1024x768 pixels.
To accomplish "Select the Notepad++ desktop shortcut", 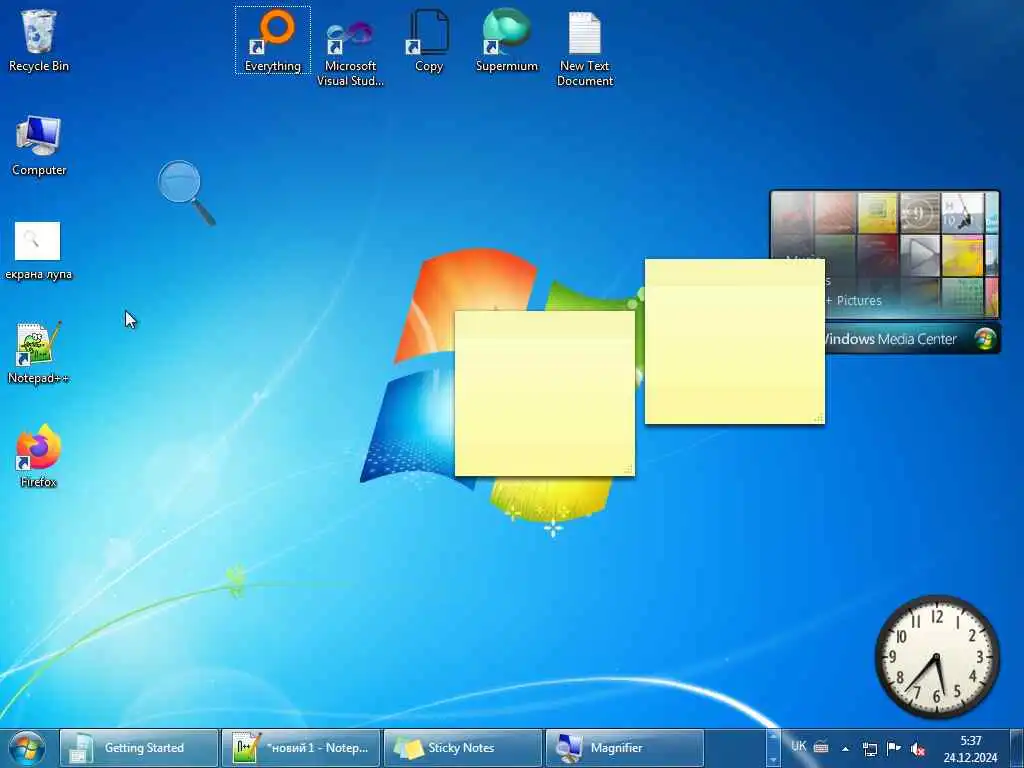I will 38,353.
